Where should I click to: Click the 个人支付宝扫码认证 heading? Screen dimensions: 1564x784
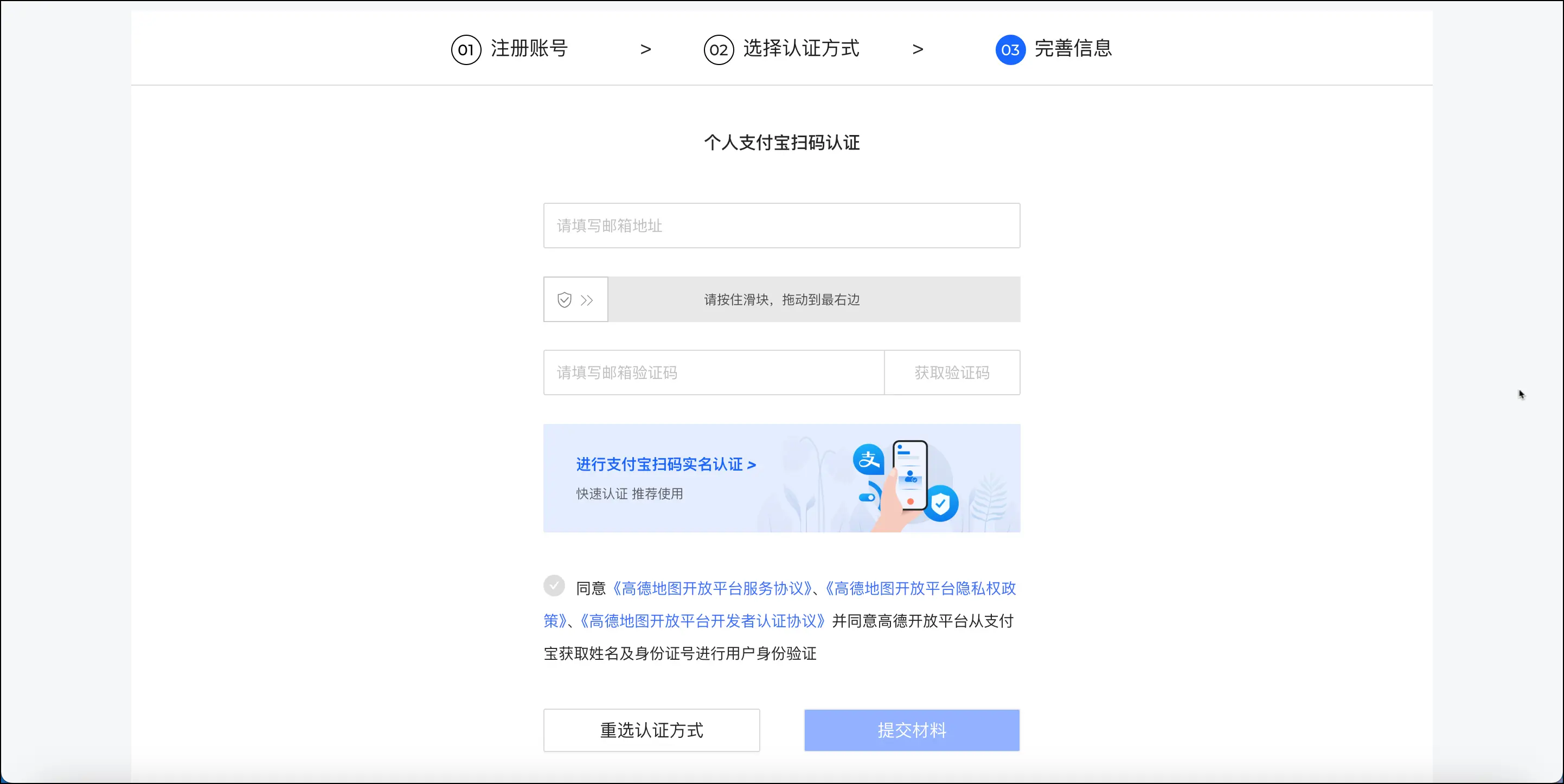pos(782,143)
